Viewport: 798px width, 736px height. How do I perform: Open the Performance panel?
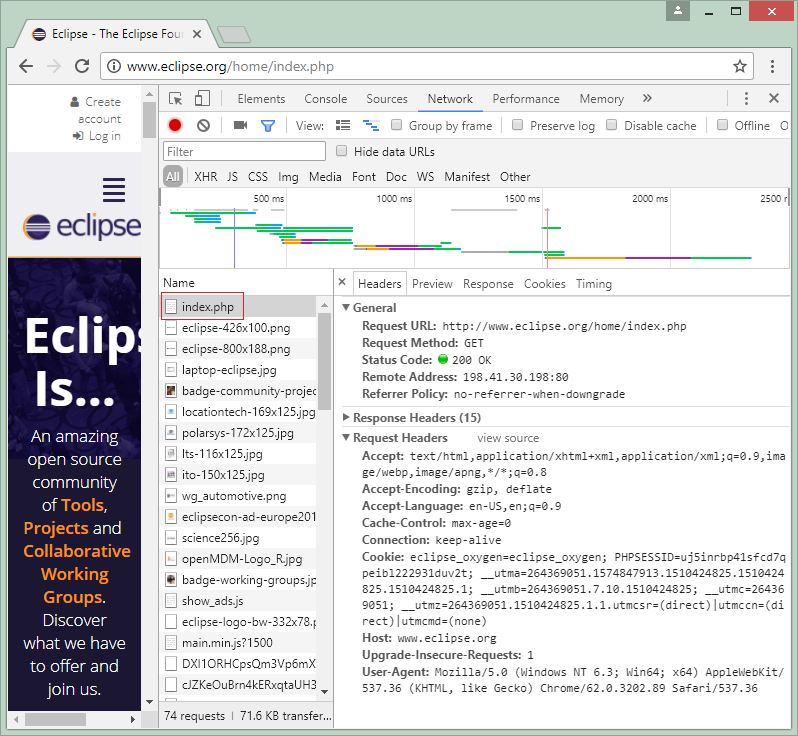pos(526,99)
